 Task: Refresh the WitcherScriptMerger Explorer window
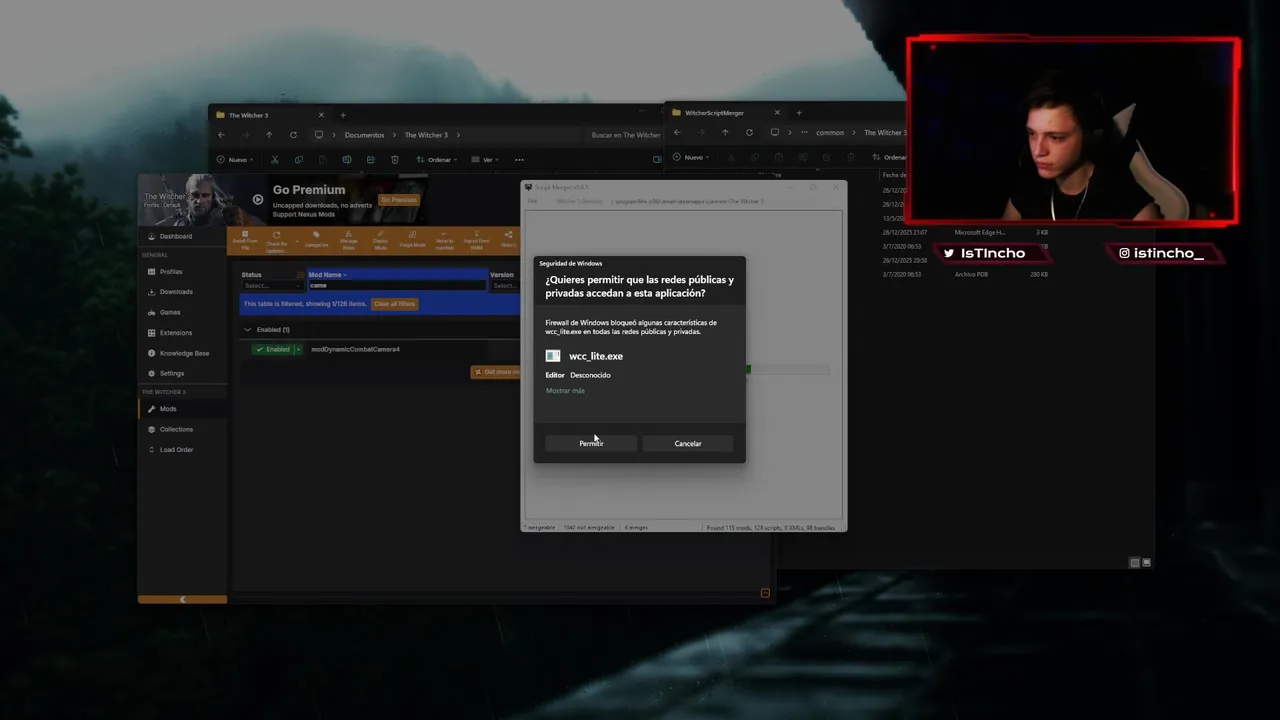[749, 132]
